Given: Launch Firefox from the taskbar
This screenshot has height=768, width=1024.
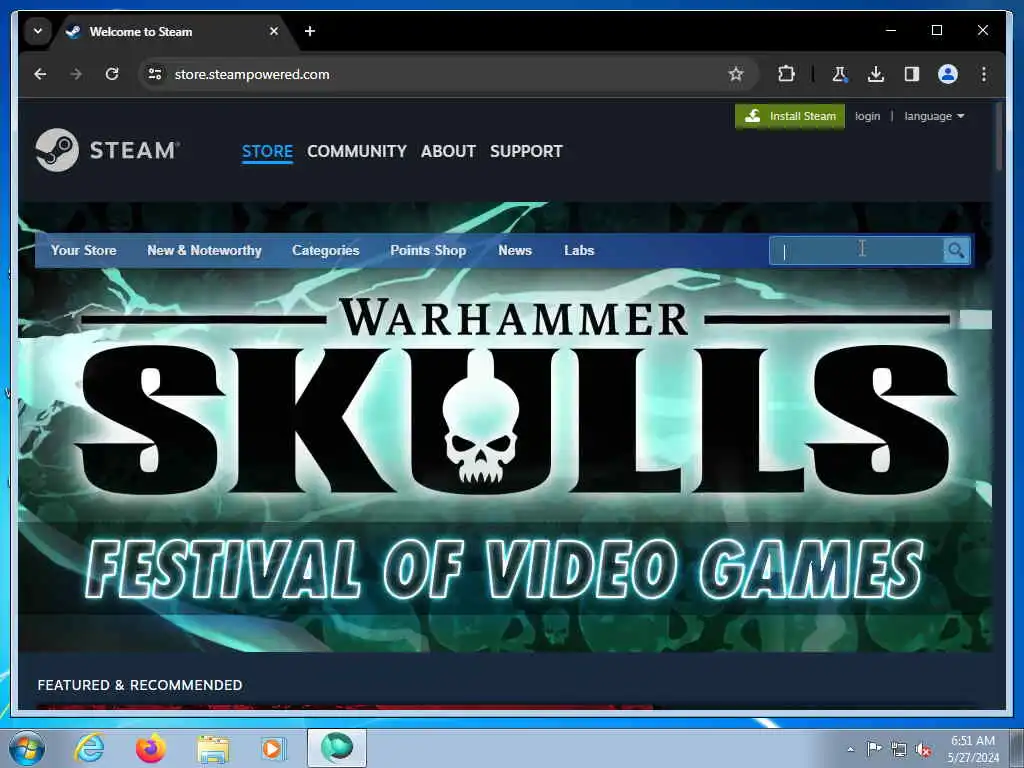Looking at the screenshot, I should tap(150, 748).
